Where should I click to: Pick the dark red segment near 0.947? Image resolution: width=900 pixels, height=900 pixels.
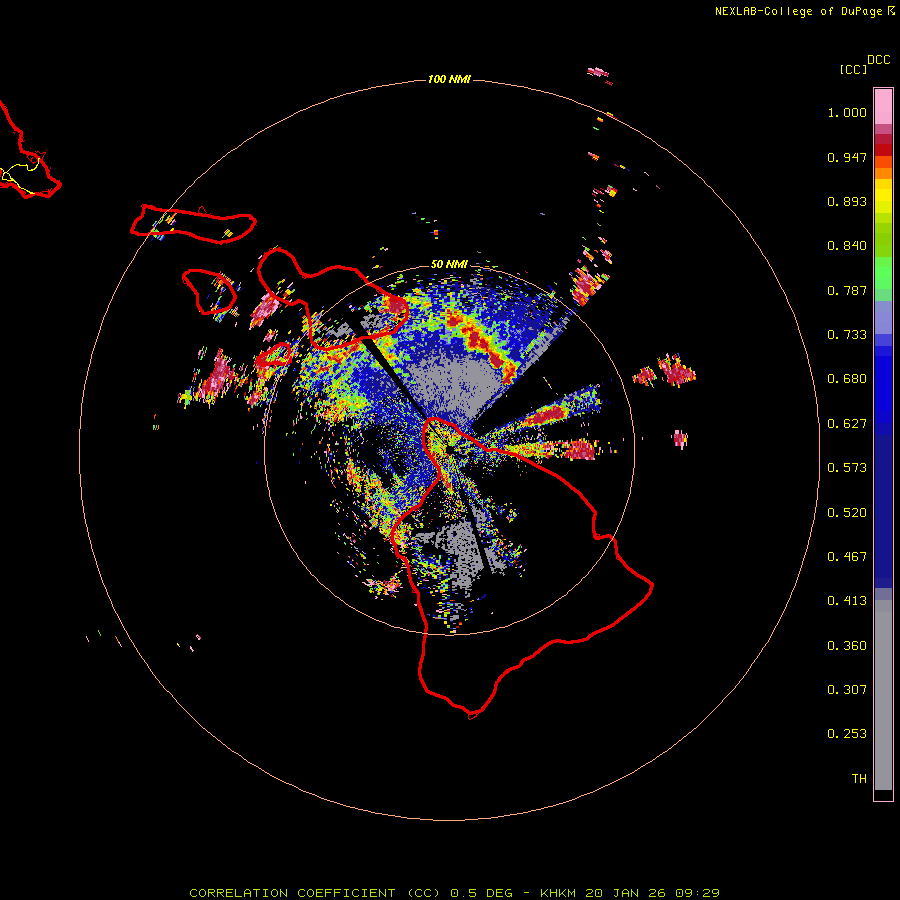883,150
